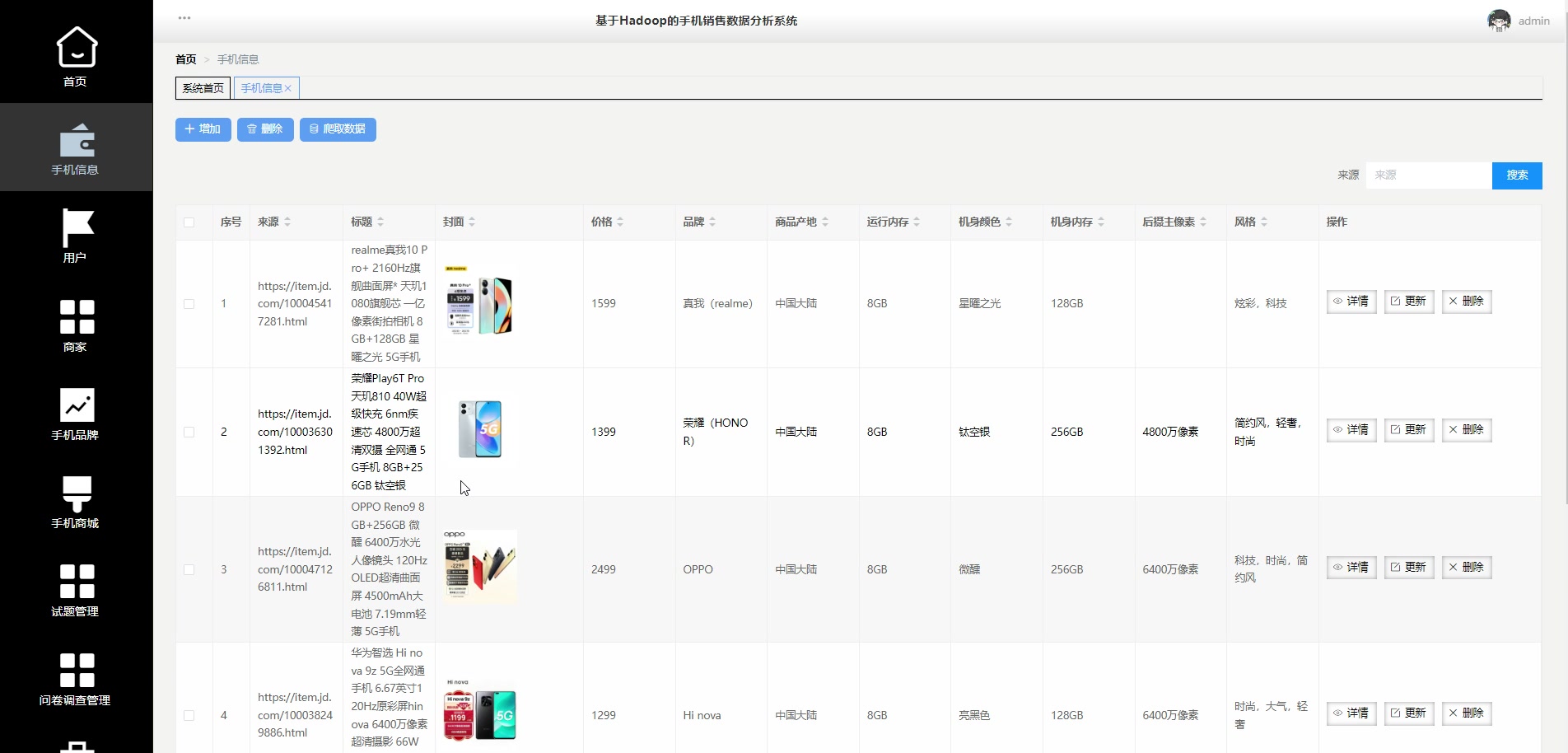1568x753 pixels.
Task: Check the checkbox for row 1
Action: (189, 304)
